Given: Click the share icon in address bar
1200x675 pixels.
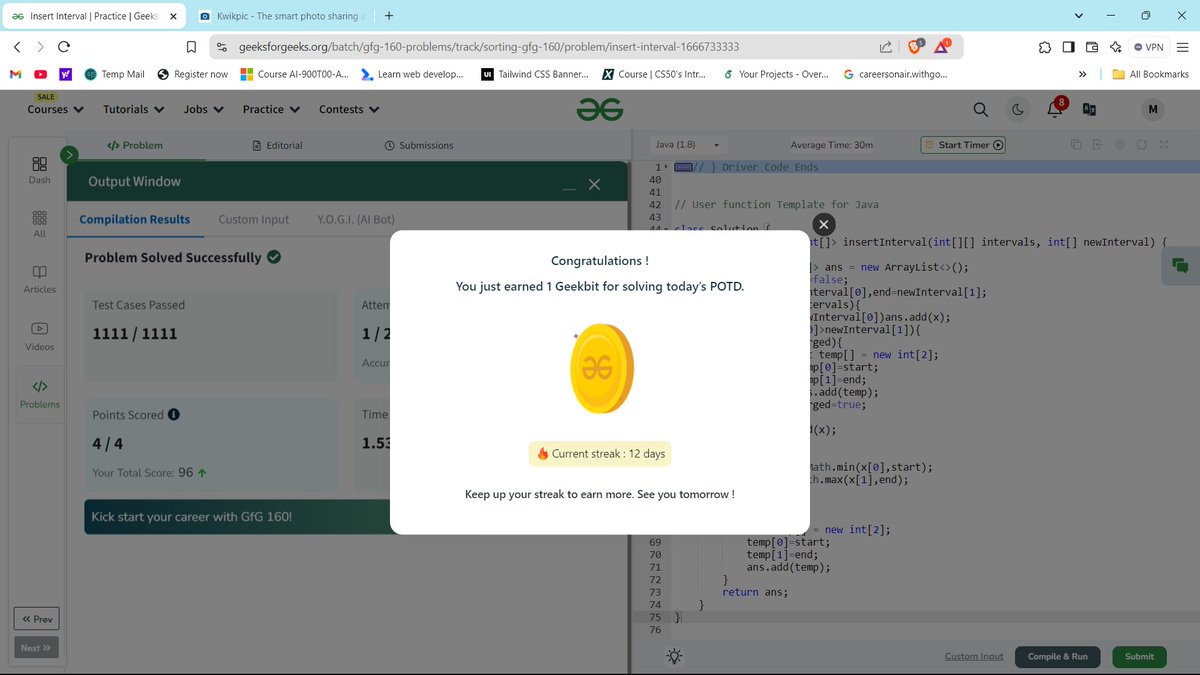Looking at the screenshot, I should tap(886, 47).
